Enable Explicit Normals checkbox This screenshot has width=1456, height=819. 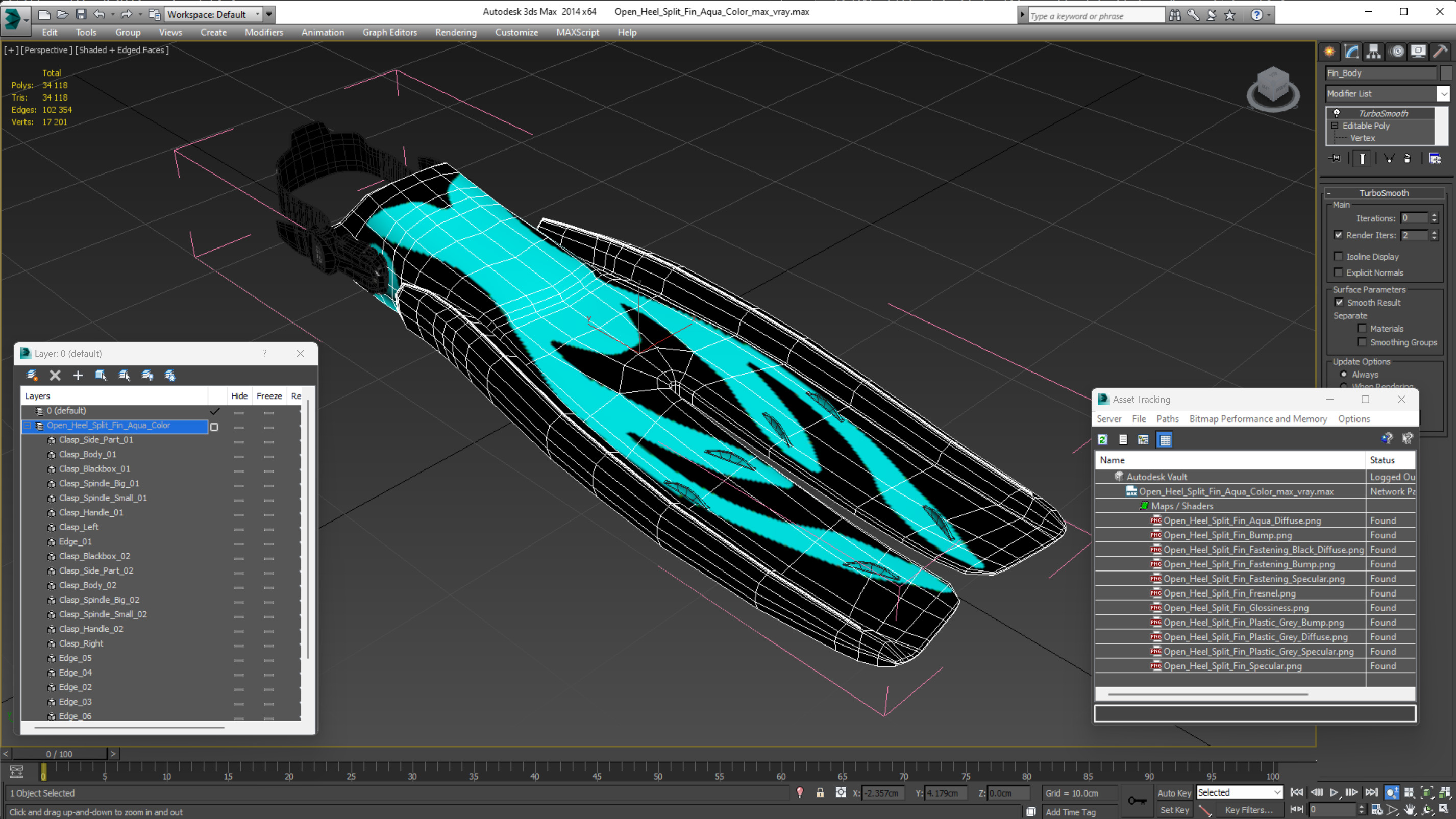pos(1338,272)
